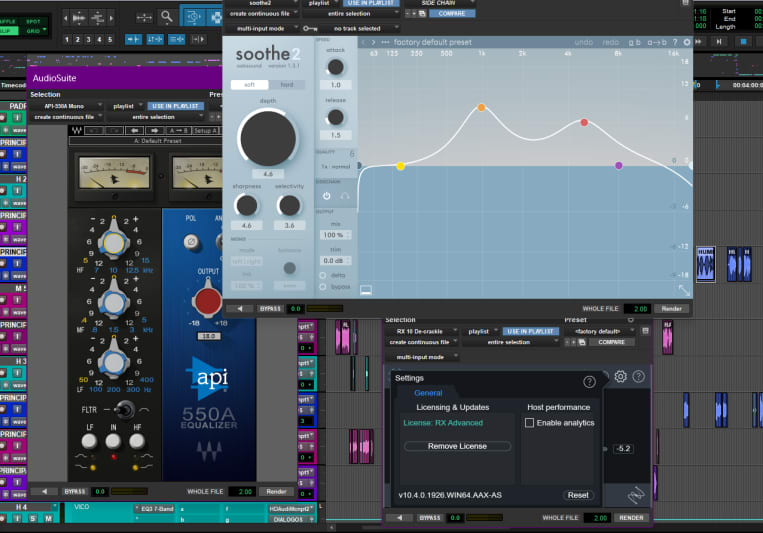Click redo in soothe2 top bar
Image resolution: width=763 pixels, height=533 pixels.
tap(610, 42)
